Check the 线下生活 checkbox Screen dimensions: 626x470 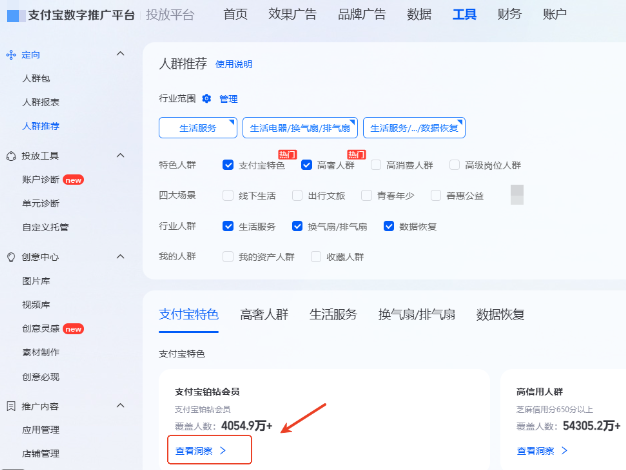(228, 196)
